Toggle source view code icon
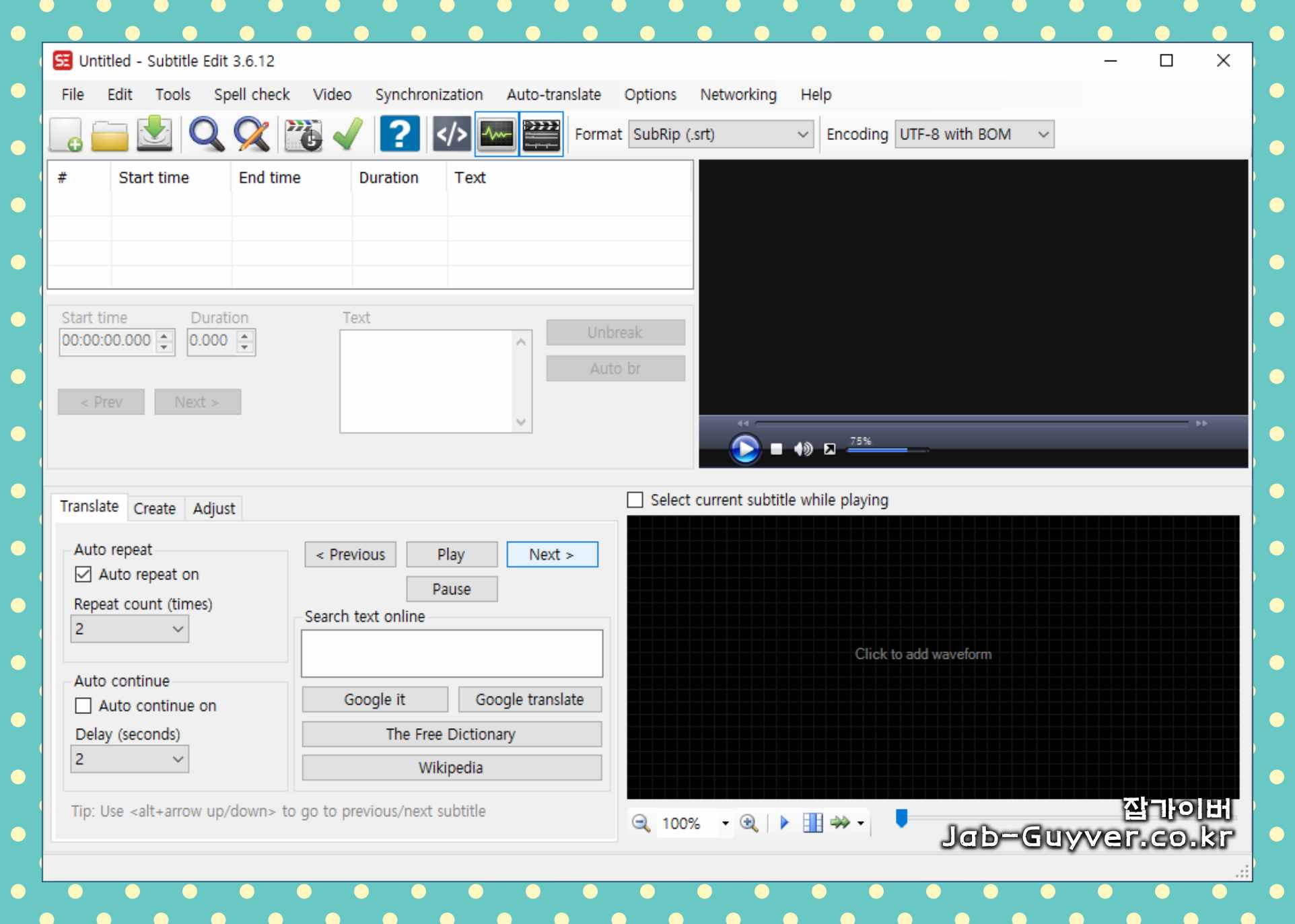Screen dimensions: 1295x924 [451, 134]
